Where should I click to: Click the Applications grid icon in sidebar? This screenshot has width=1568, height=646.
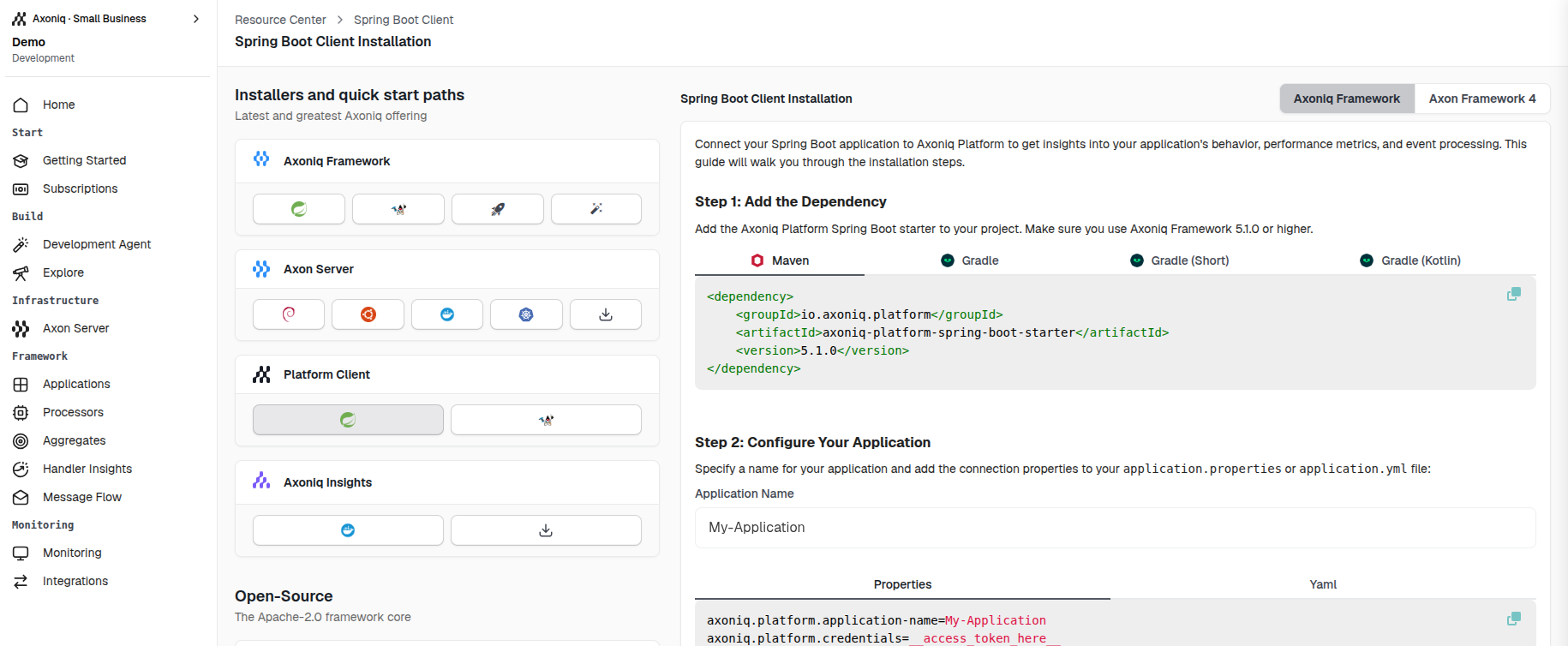(x=21, y=384)
